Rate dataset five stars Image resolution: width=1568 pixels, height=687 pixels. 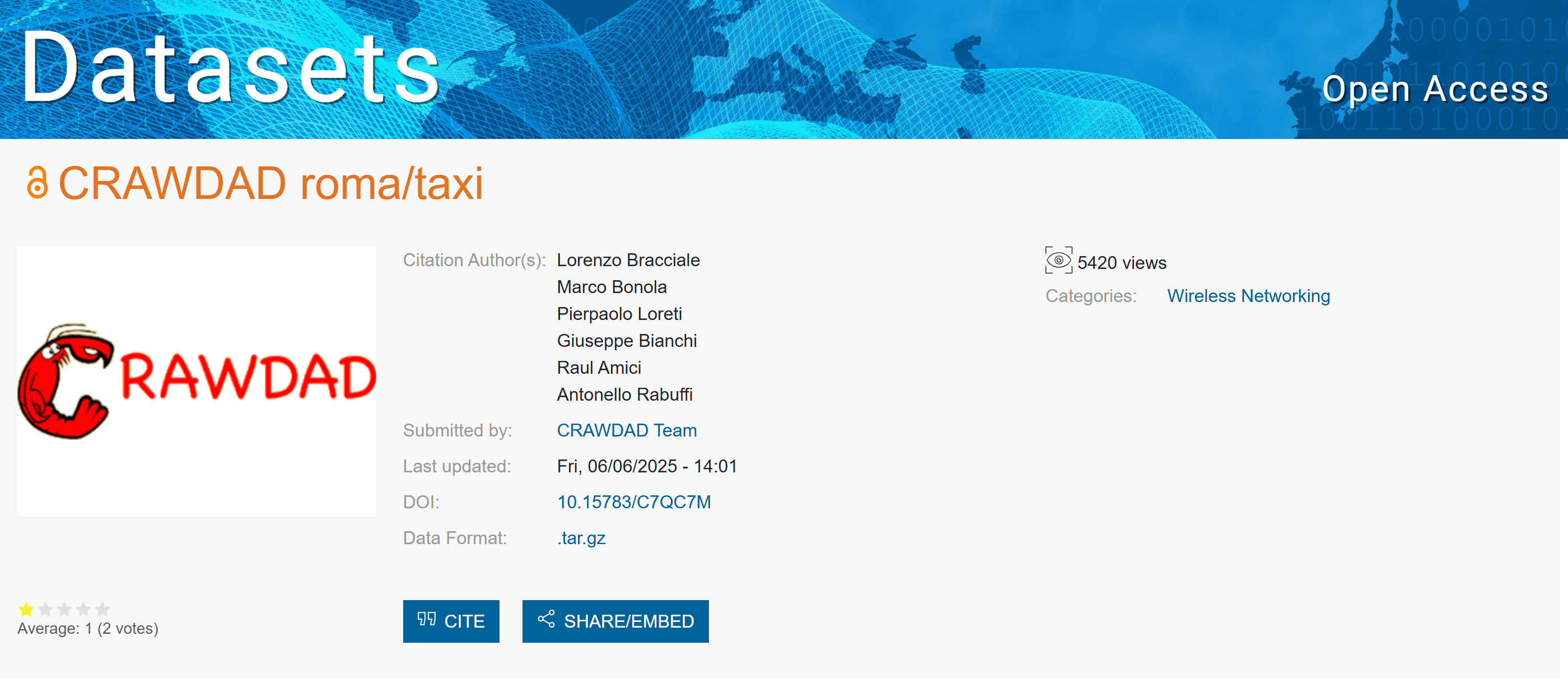[x=103, y=609]
